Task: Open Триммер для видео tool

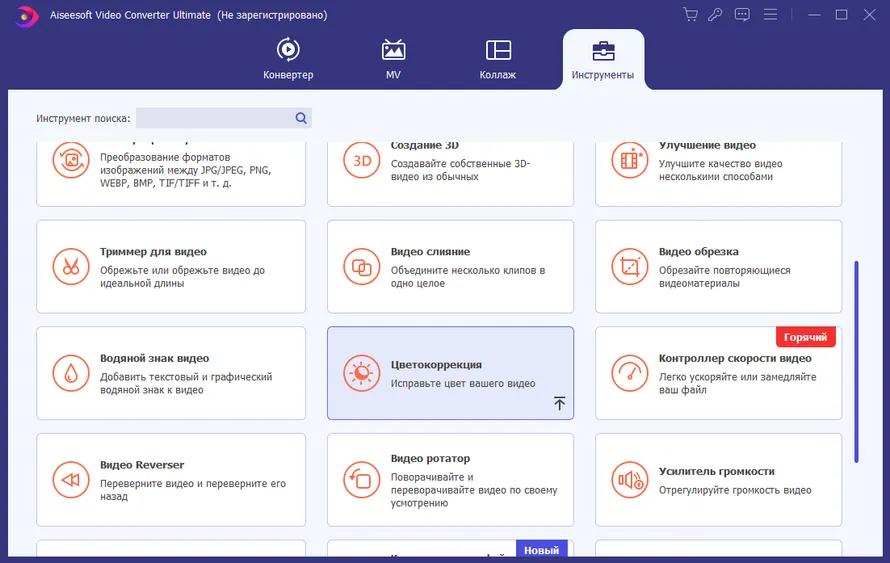Action: (x=171, y=267)
